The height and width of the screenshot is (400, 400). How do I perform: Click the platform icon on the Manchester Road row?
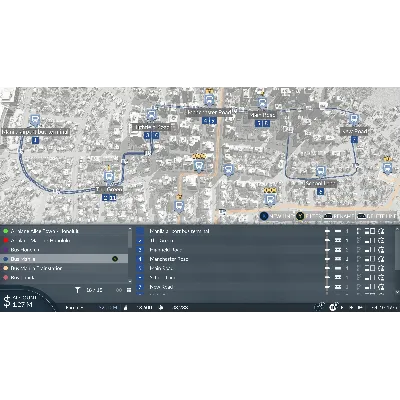(x=338, y=259)
